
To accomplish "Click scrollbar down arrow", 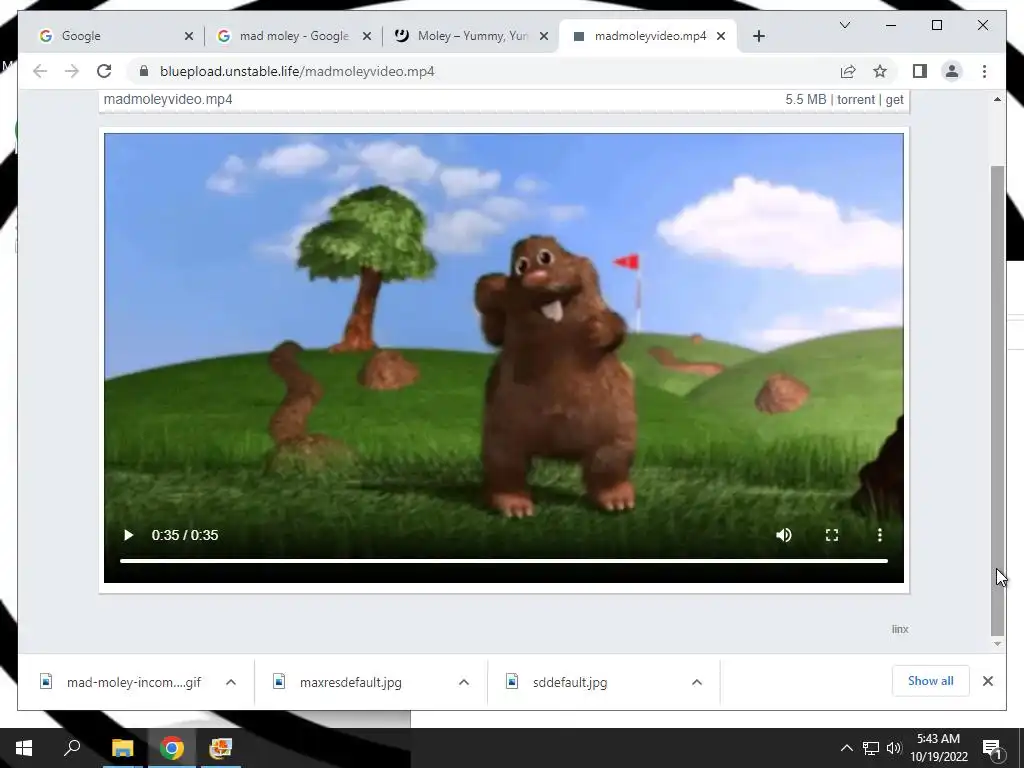I will (997, 644).
